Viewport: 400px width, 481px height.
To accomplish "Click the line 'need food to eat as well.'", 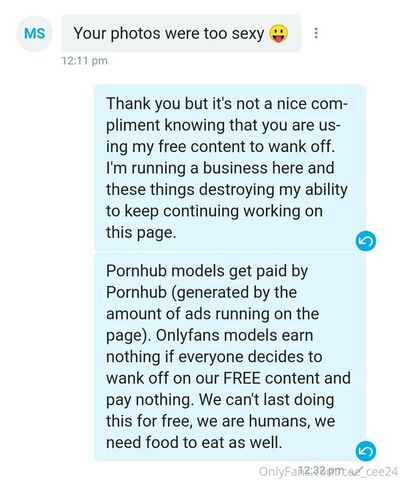I will pos(194,443).
